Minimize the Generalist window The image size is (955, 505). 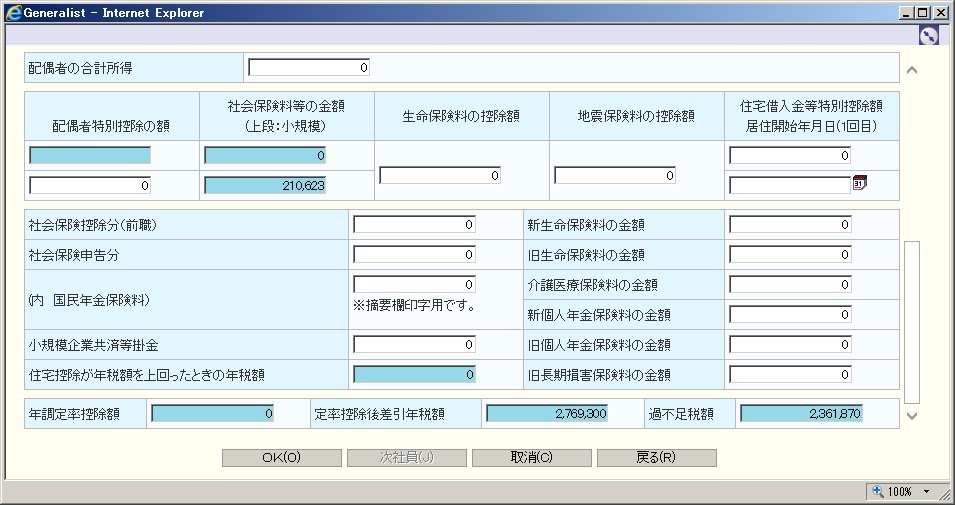pos(906,13)
